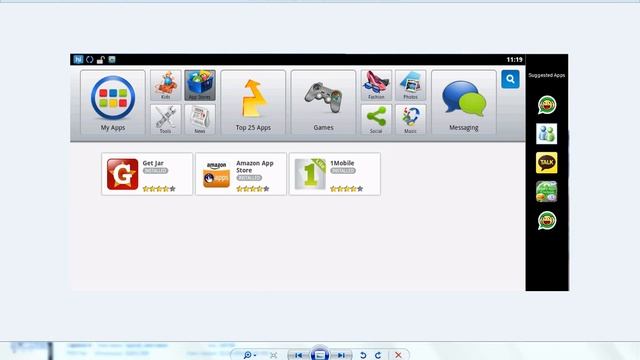
Task: Click the 1Mobile INSTALLED badge
Action: 342,171
